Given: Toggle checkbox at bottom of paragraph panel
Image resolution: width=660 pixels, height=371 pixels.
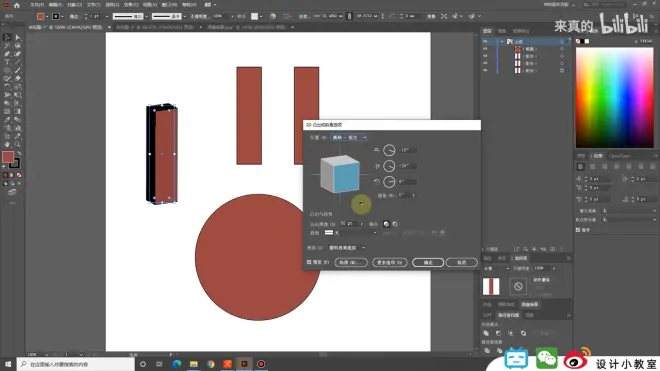Looking at the screenshot, I should pyautogui.click(x=578, y=230).
